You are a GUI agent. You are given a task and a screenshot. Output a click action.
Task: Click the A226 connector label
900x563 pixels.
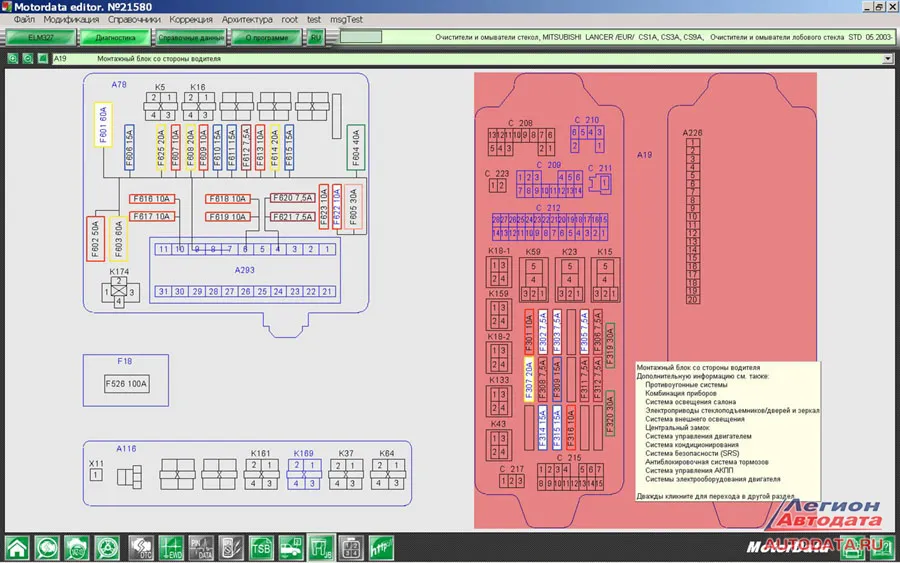[x=692, y=133]
